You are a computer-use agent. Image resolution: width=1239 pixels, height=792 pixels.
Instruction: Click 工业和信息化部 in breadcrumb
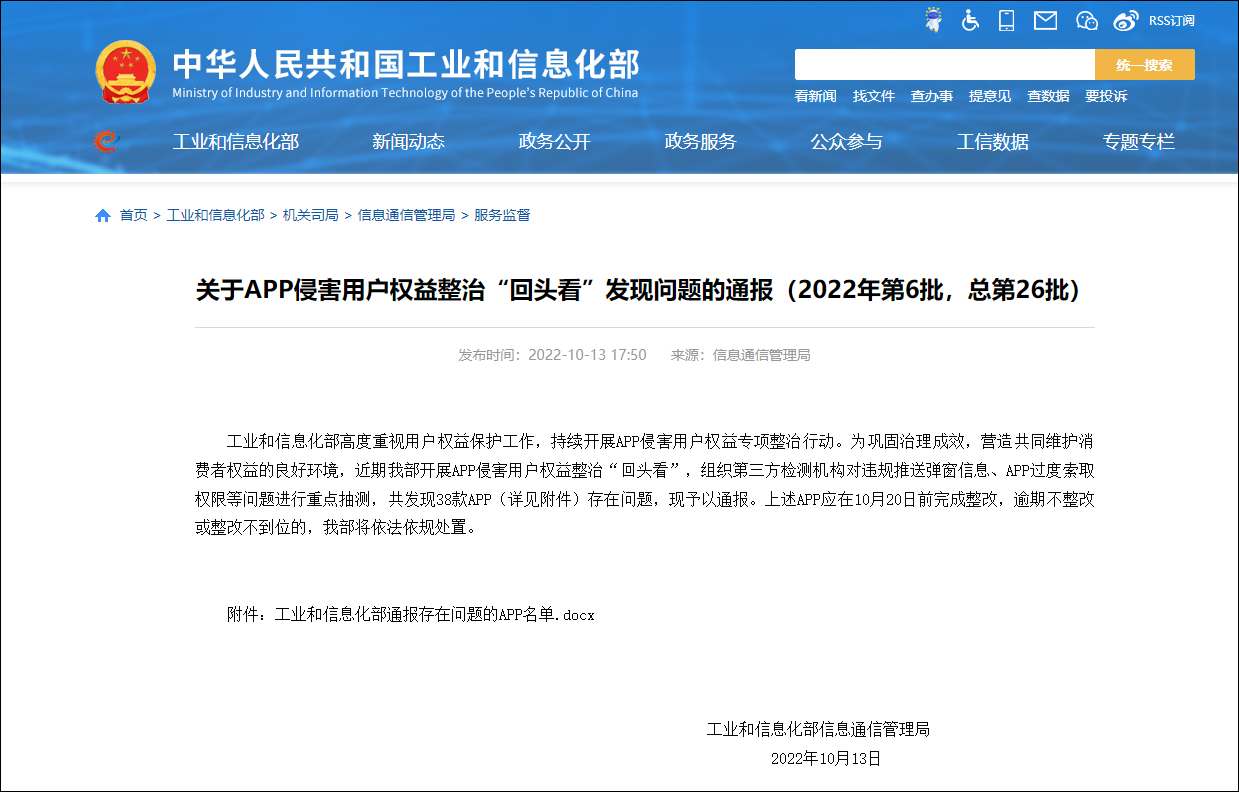click(x=215, y=215)
